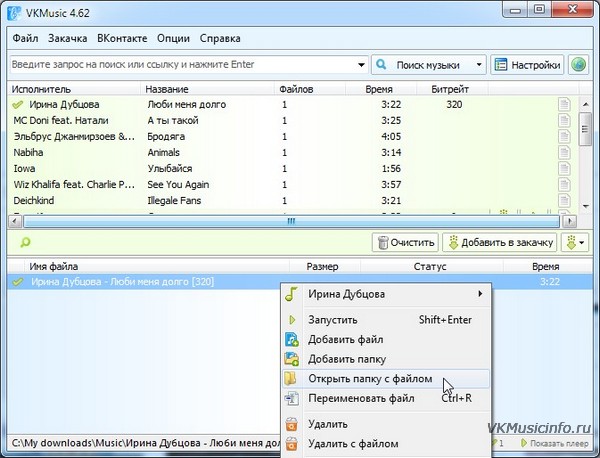Open the Закачка menu
The width and height of the screenshot is (600, 458).
(67, 38)
